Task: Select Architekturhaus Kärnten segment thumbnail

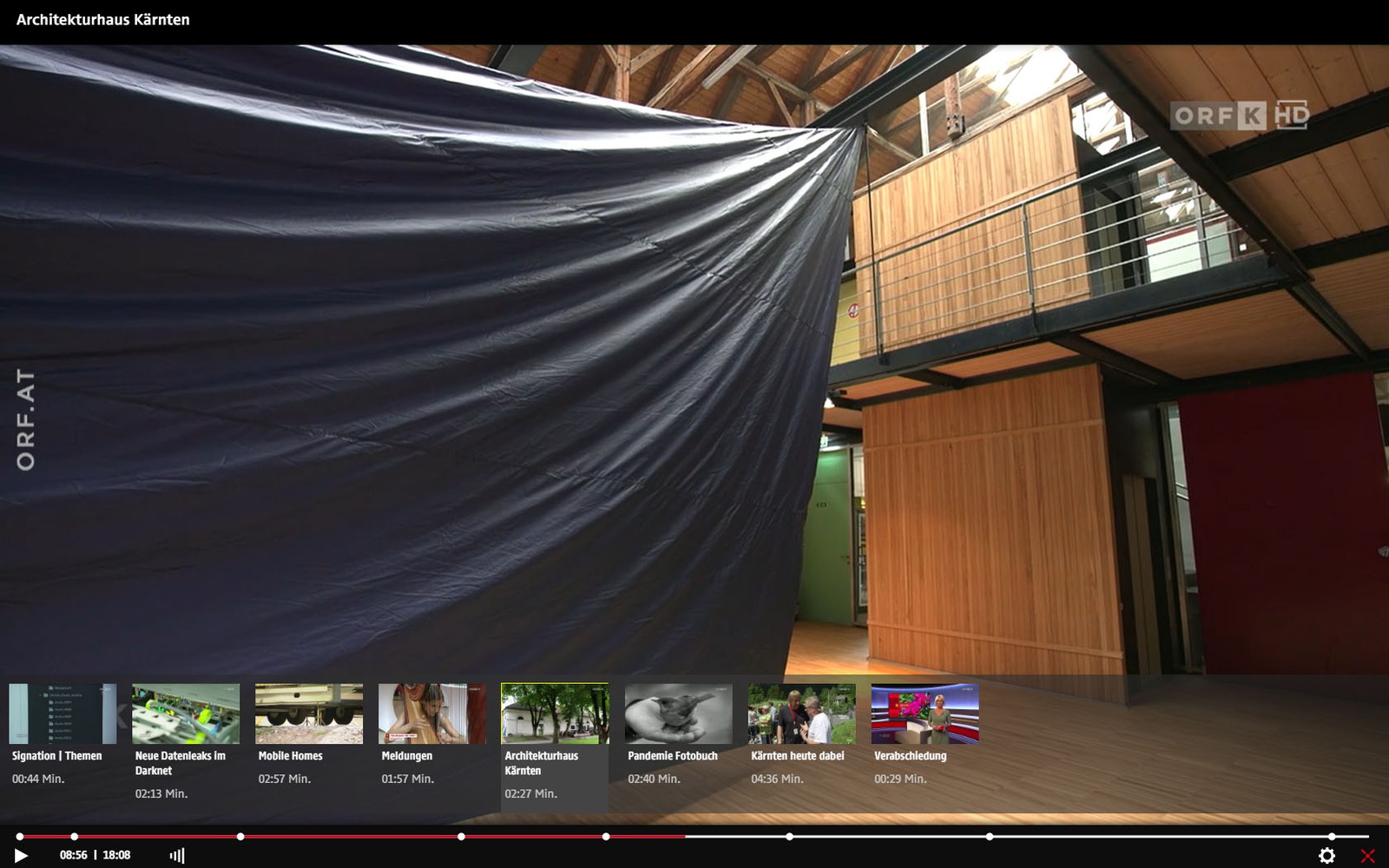Action: tap(555, 713)
